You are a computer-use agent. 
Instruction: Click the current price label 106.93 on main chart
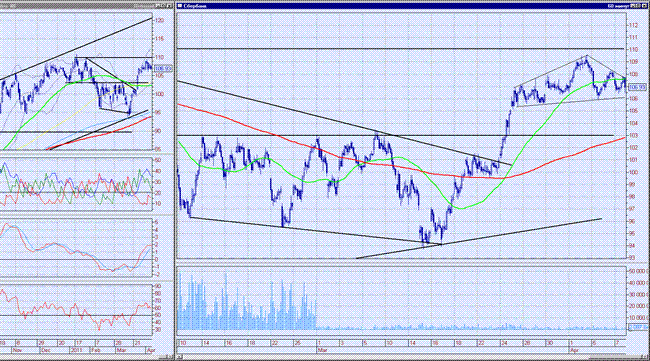(637, 87)
